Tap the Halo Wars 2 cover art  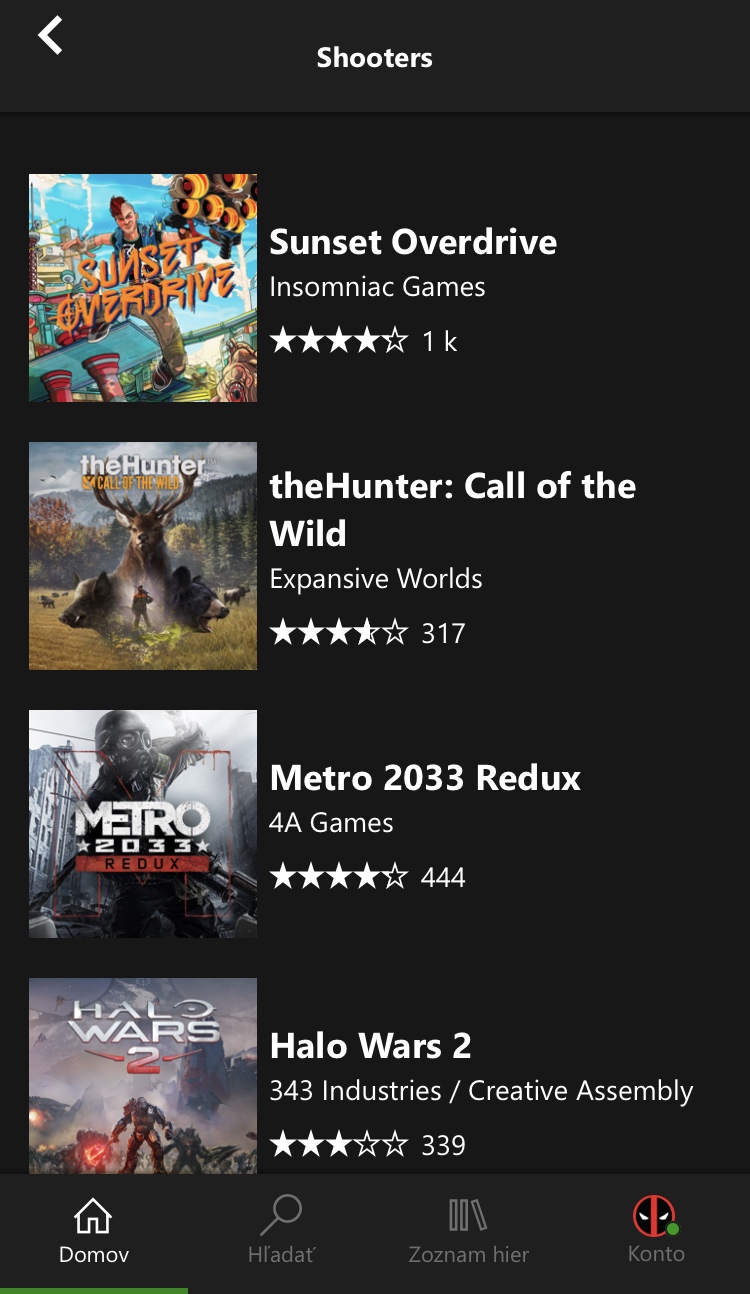click(142, 1075)
